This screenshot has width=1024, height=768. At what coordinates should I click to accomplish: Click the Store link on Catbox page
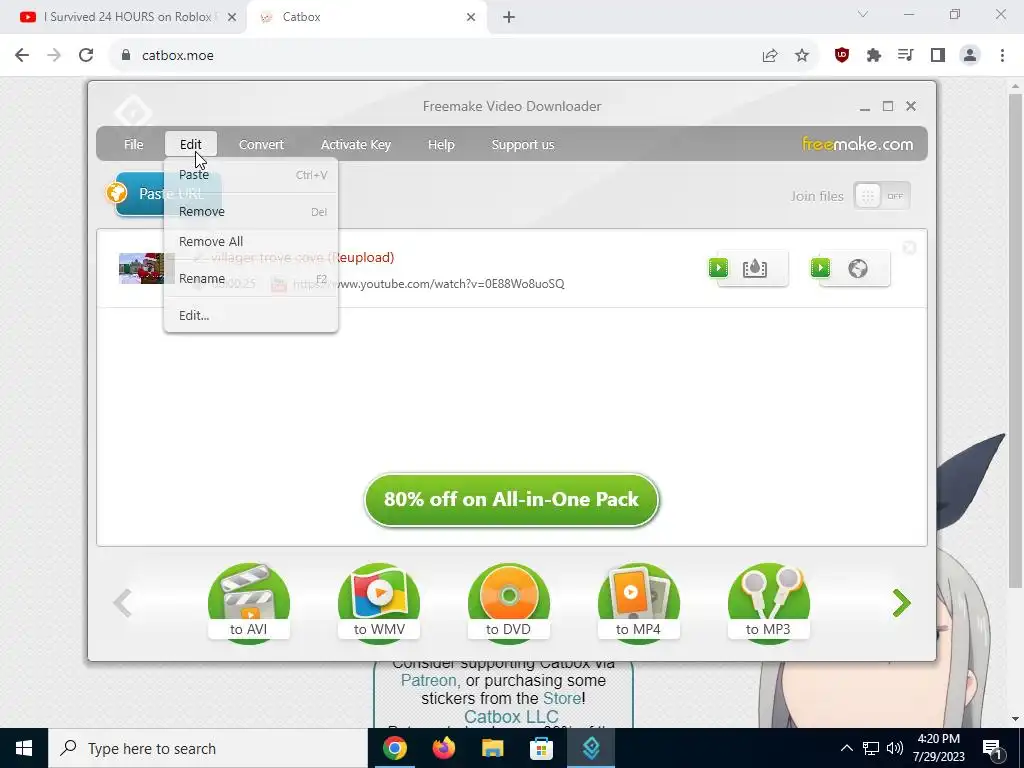(560, 698)
